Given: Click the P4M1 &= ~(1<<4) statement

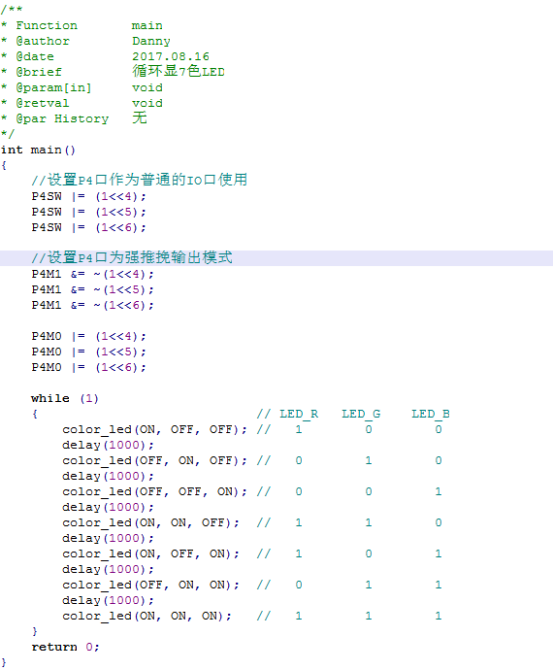Looking at the screenshot, I should [93, 274].
